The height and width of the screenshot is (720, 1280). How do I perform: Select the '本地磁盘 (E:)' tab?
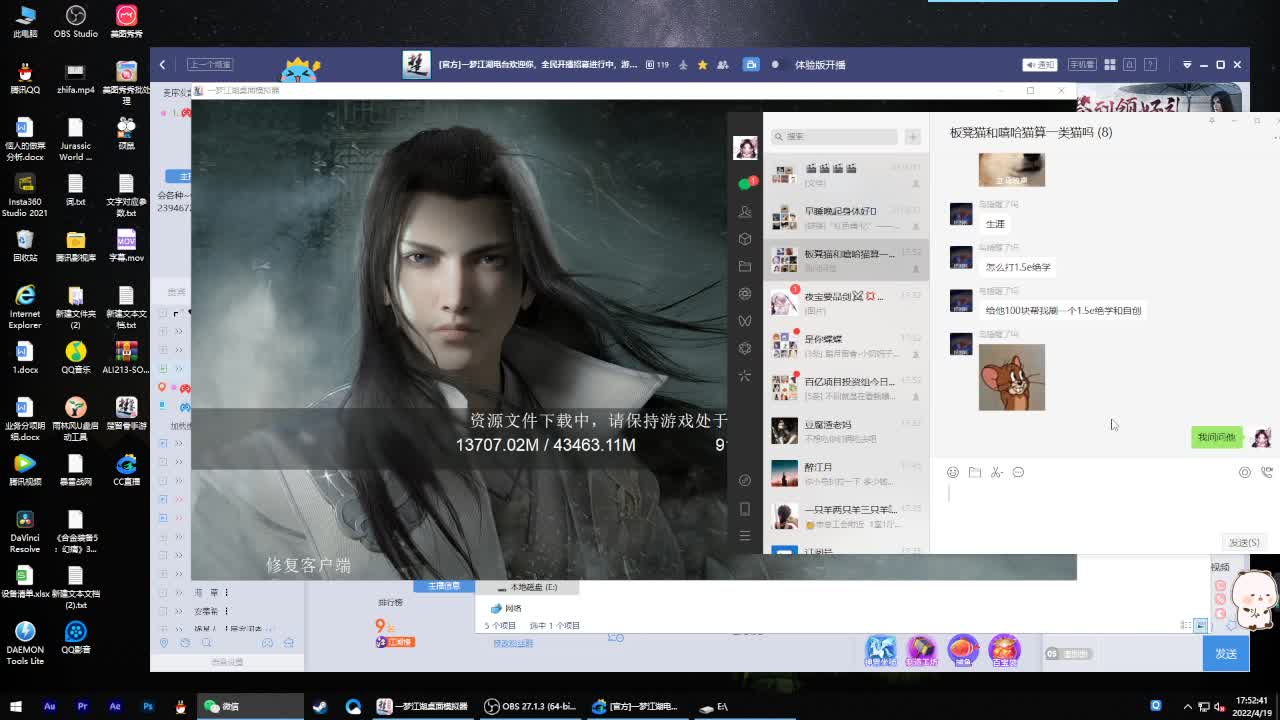click(527, 587)
